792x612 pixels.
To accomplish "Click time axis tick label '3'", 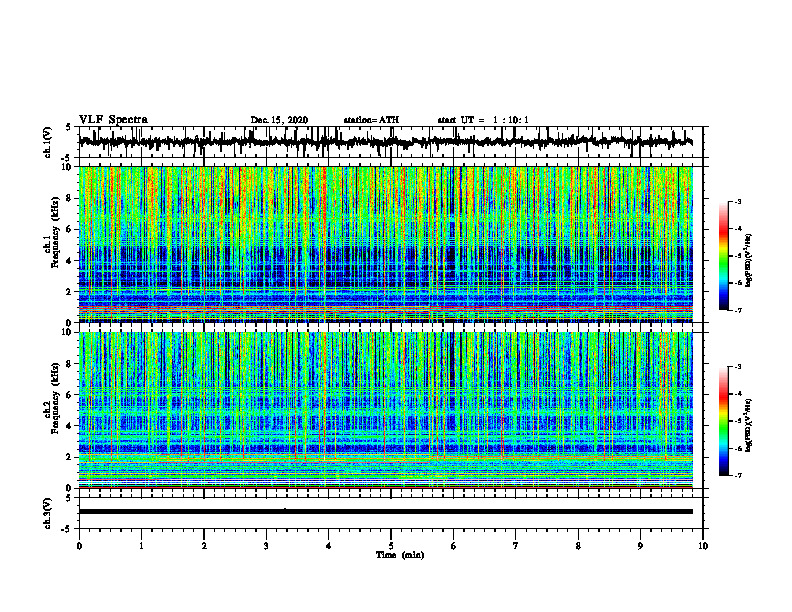I will pyautogui.click(x=266, y=546).
